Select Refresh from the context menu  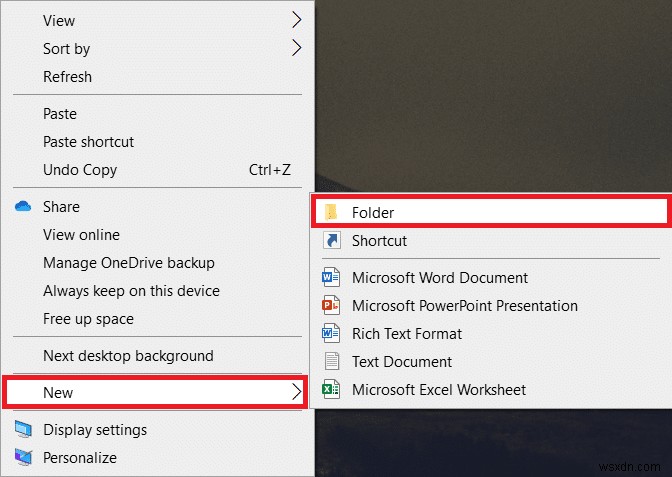(x=67, y=77)
